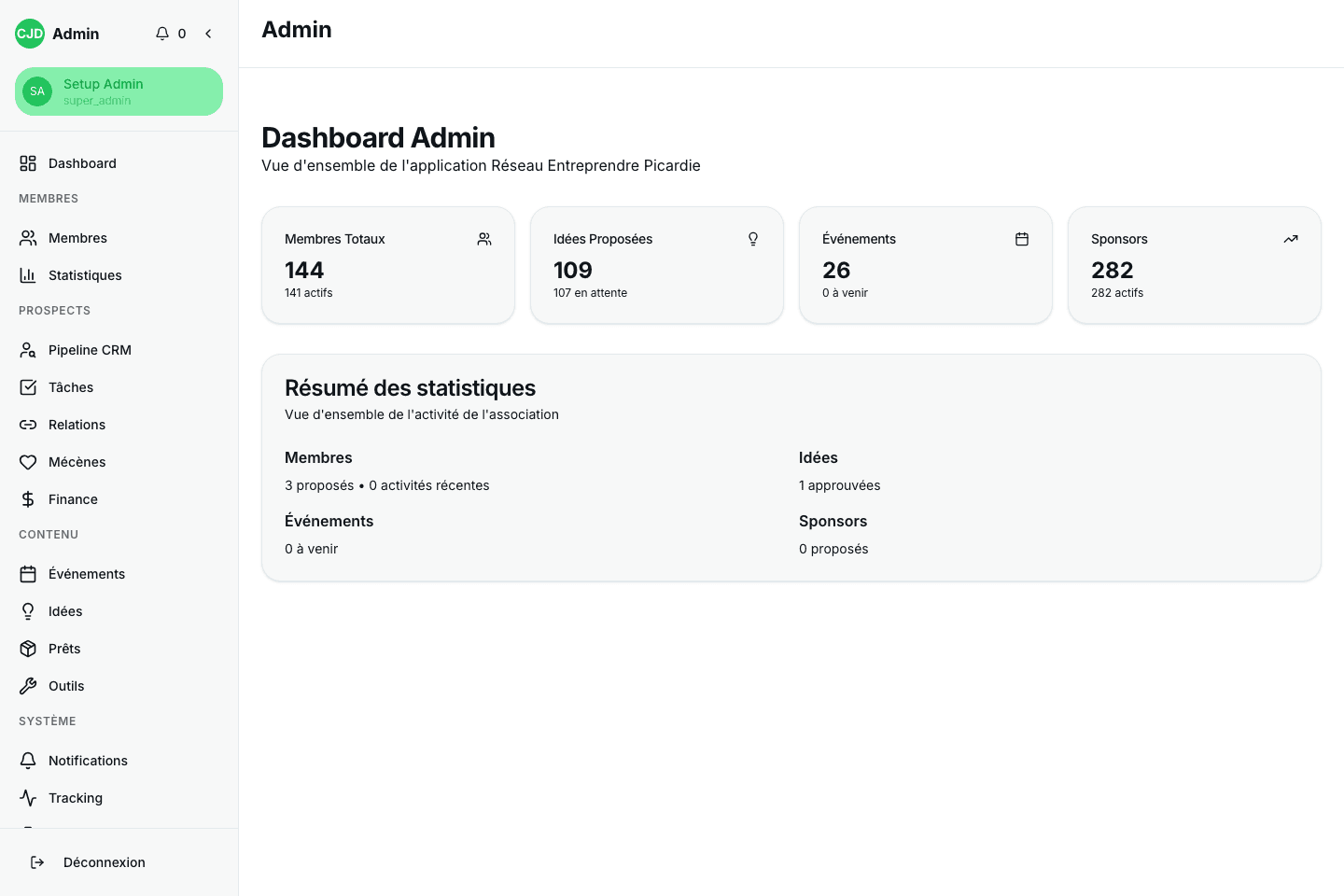The width and height of the screenshot is (1344, 896).
Task: Click the calendar icon on Événements card
Action: tap(1022, 239)
